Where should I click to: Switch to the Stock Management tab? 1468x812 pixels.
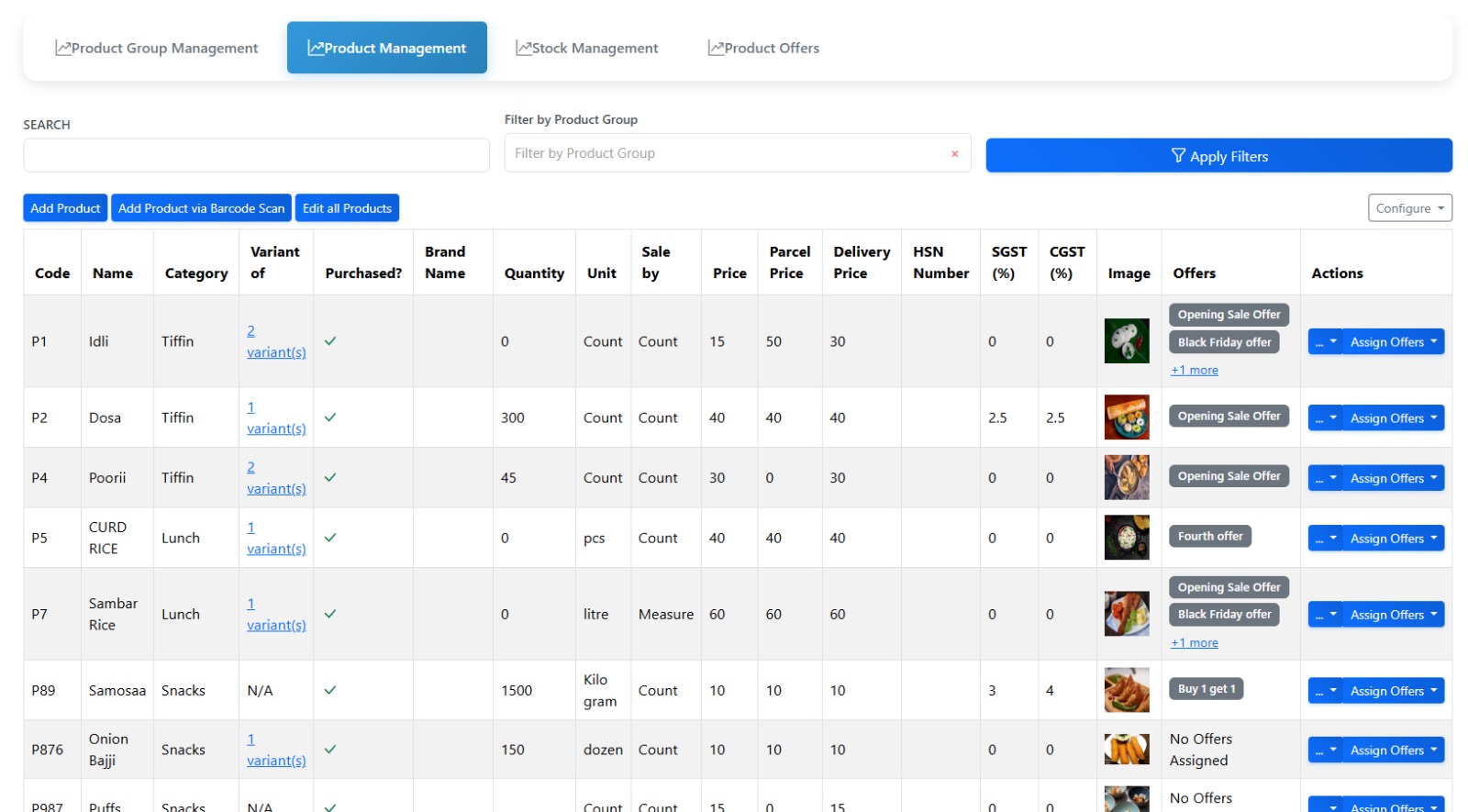pyautogui.click(x=587, y=49)
